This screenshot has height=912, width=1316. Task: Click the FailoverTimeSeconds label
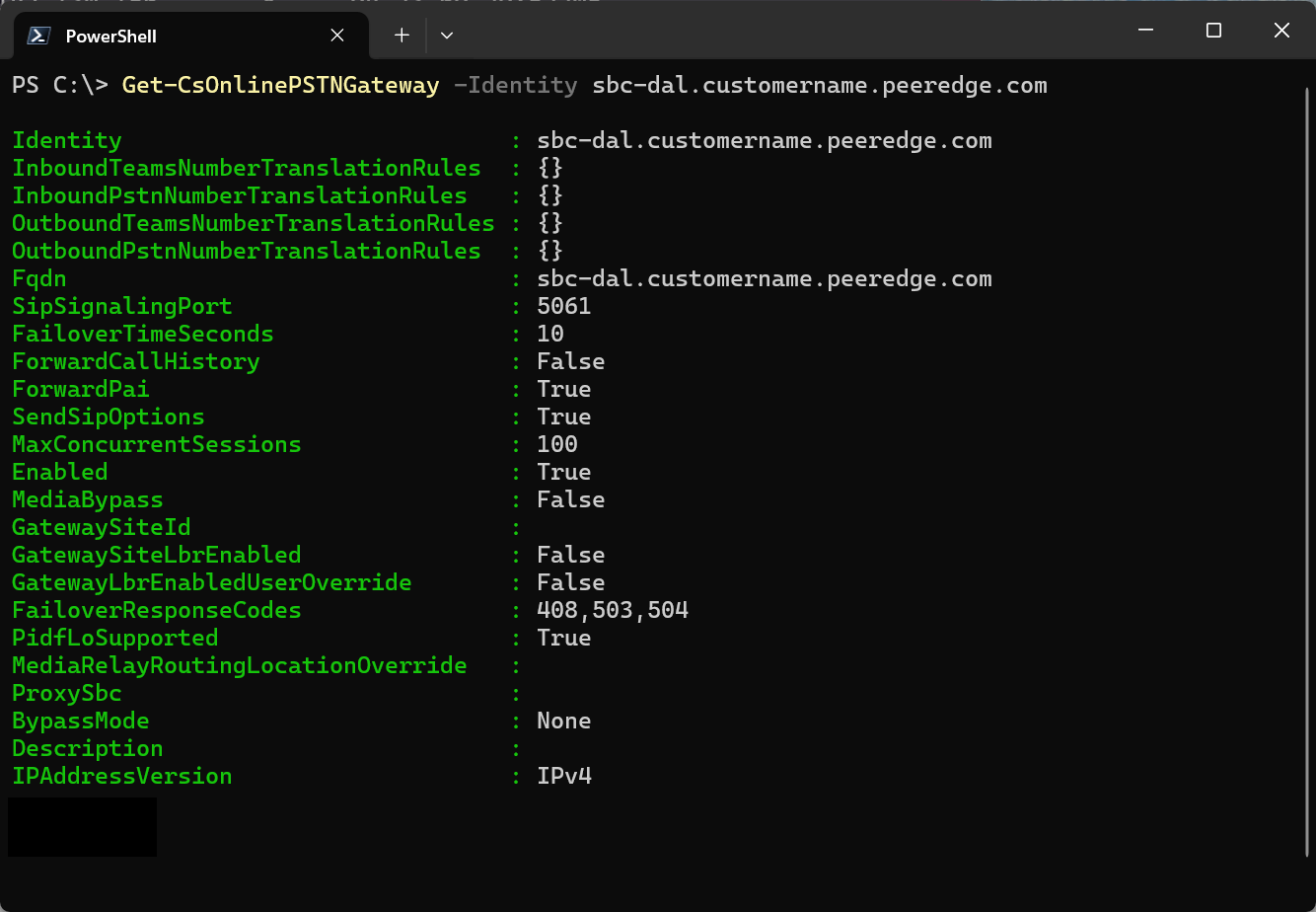point(143,334)
